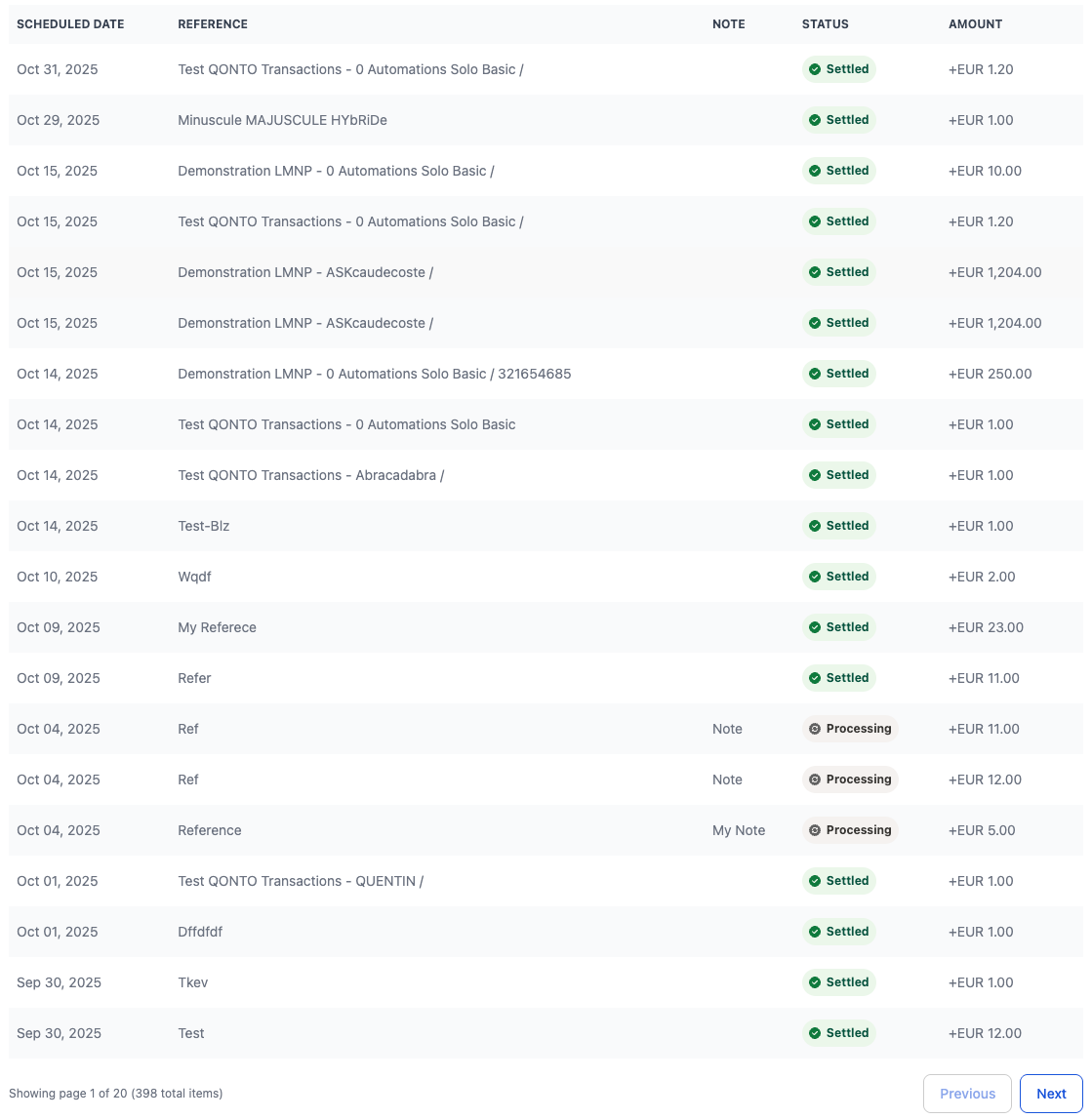The height and width of the screenshot is (1119, 1092).
Task: Click the amount +EUR 2.00
Action: tap(982, 577)
